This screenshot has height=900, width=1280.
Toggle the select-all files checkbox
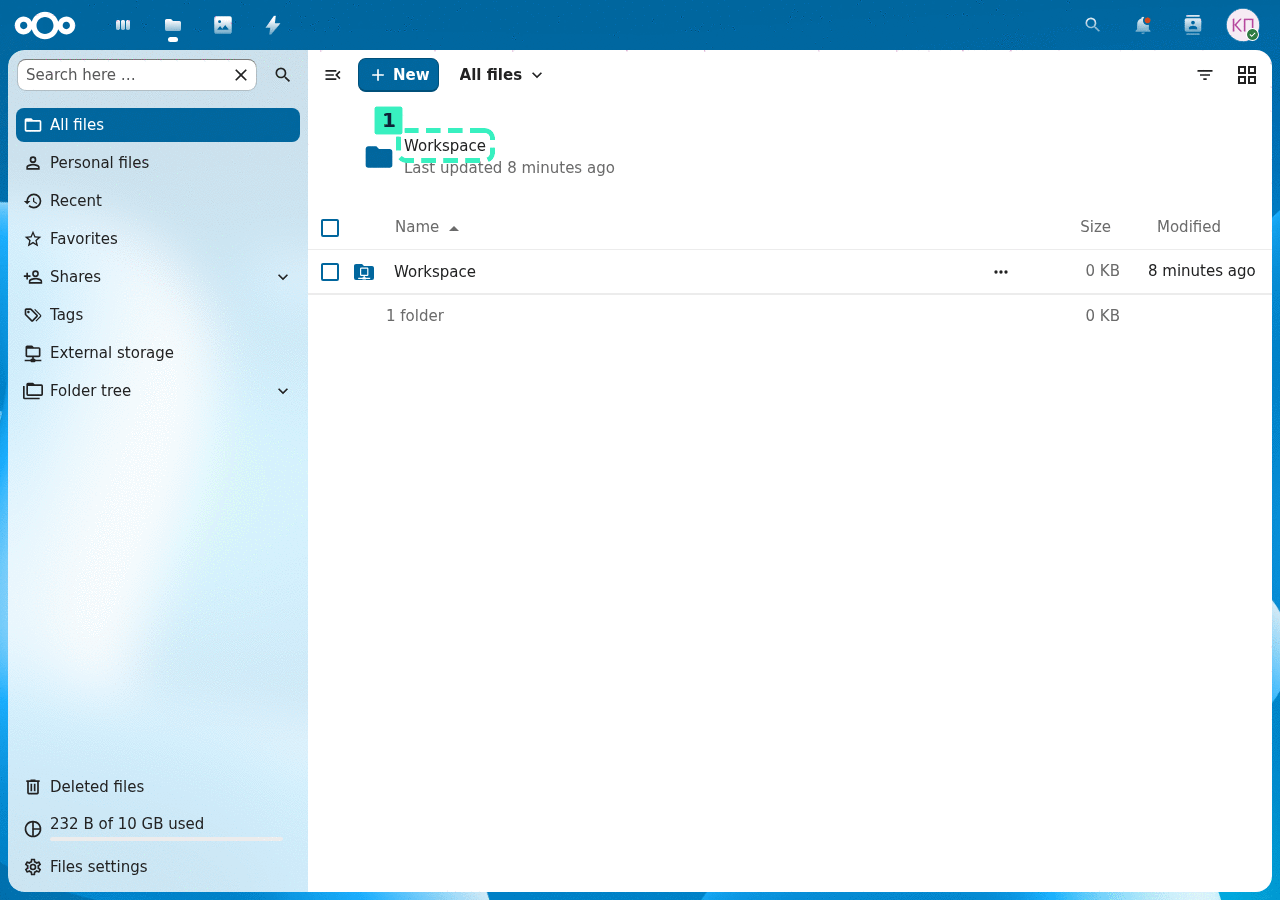coord(330,228)
